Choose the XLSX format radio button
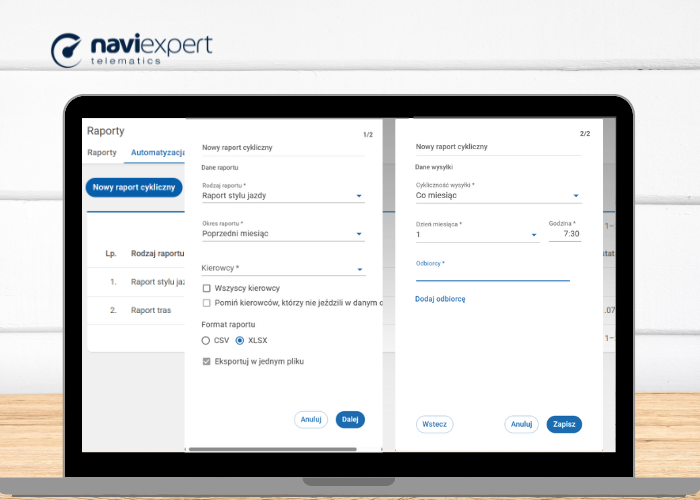Viewport: 700px width, 500px height. coord(240,341)
